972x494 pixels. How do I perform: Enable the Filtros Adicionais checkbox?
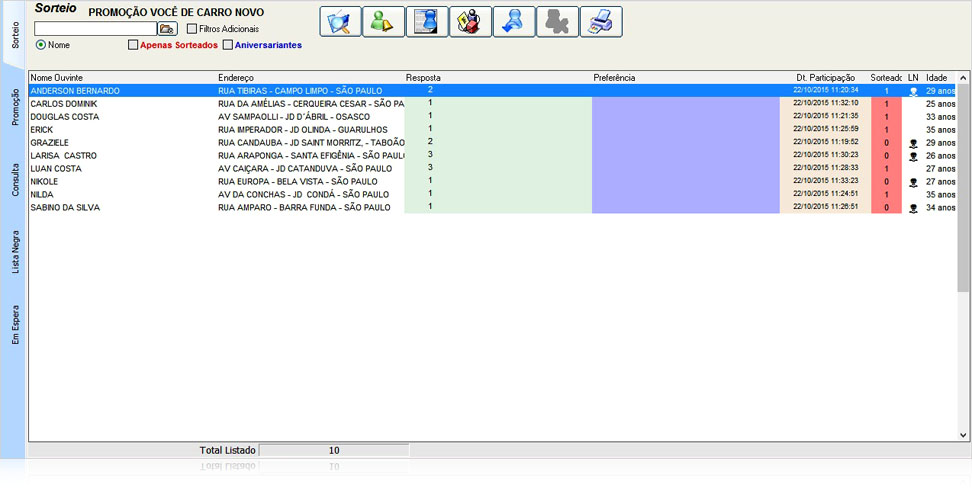click(192, 29)
